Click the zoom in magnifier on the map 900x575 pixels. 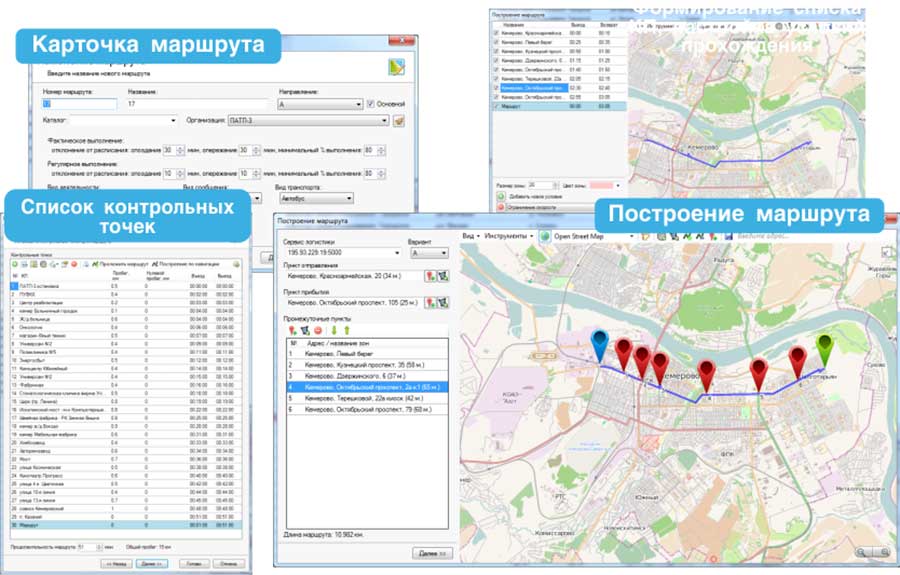[861, 552]
